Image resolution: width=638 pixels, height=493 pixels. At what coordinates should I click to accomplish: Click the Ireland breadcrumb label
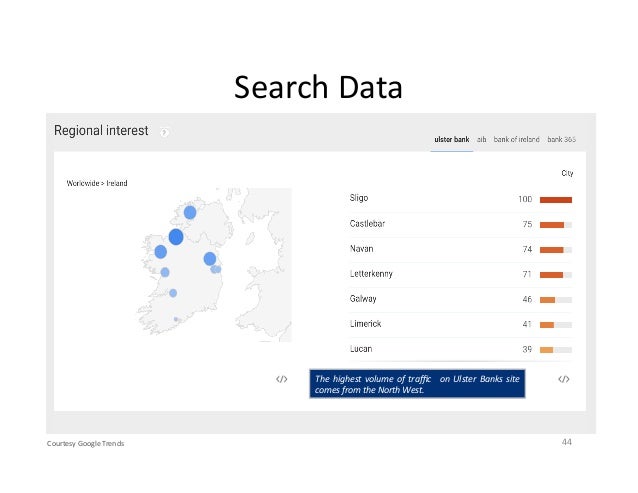point(117,183)
